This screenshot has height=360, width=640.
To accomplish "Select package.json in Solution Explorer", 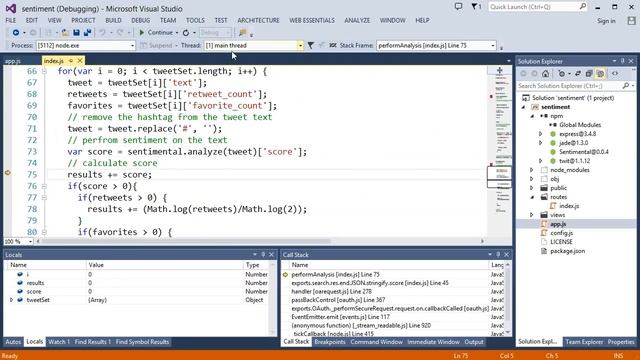I will coord(567,251).
